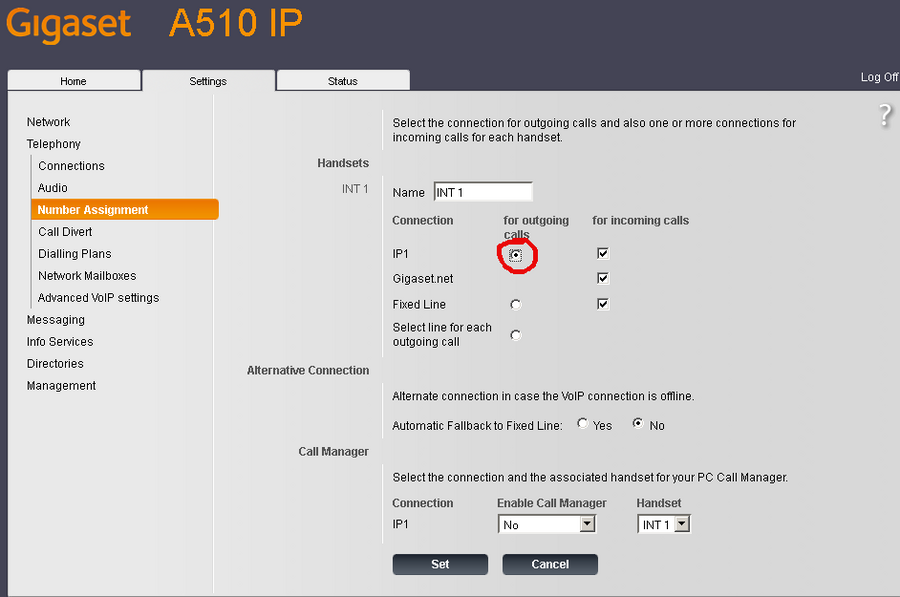Toggle Gigaset.net incoming calls checkbox
The width and height of the screenshot is (900, 597).
(603, 279)
